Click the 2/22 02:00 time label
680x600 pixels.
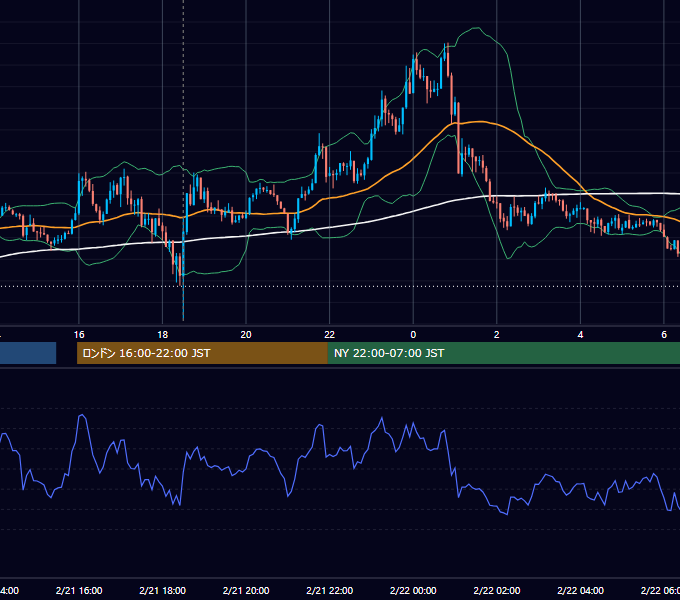(497, 590)
